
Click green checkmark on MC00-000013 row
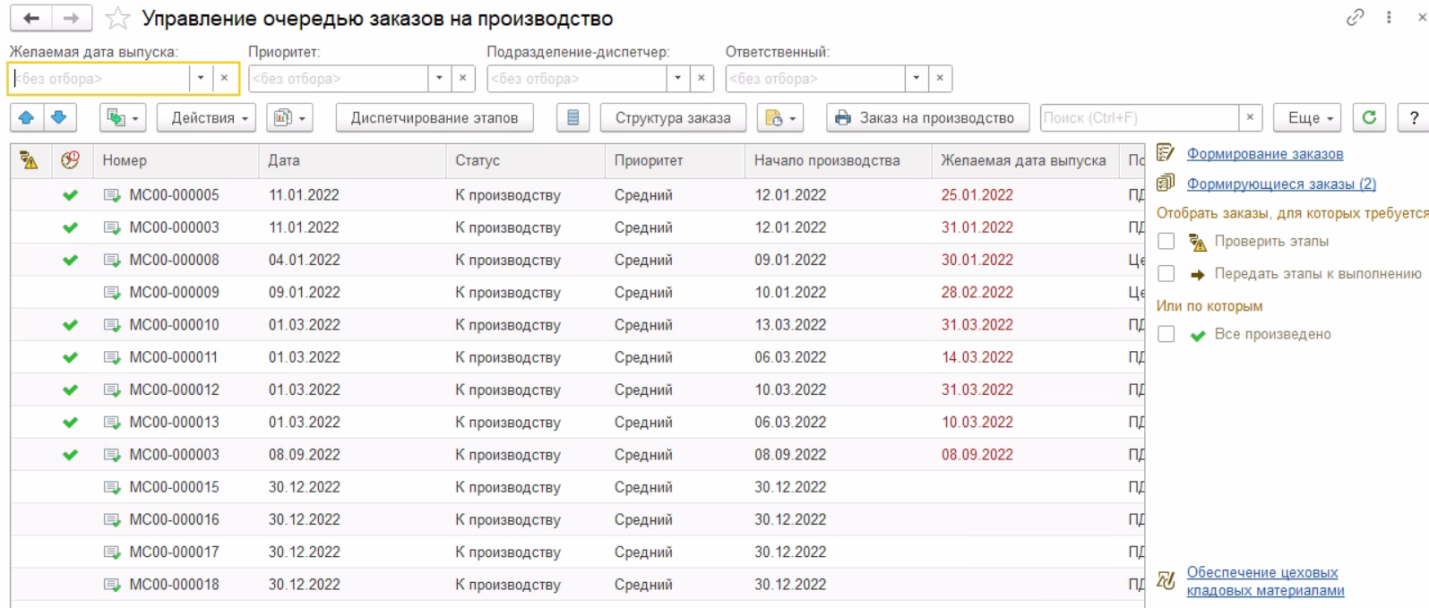[x=70, y=422]
